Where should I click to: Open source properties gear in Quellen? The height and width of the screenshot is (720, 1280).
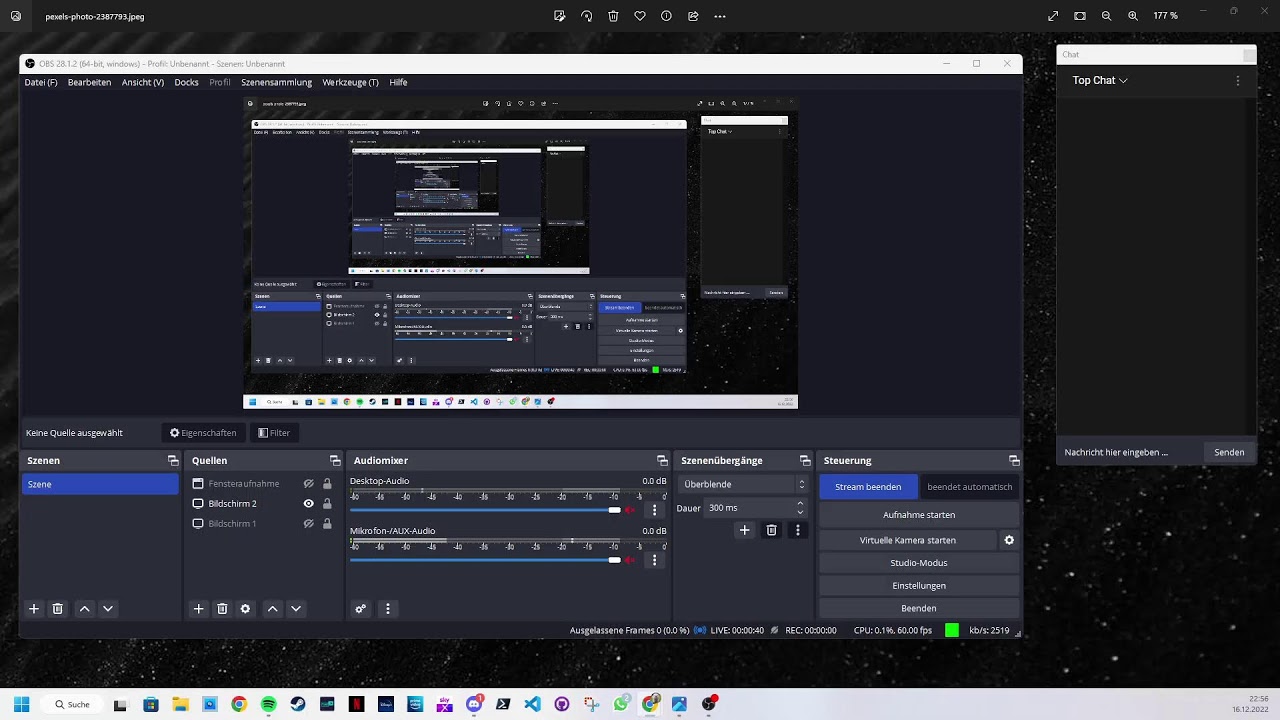point(245,608)
